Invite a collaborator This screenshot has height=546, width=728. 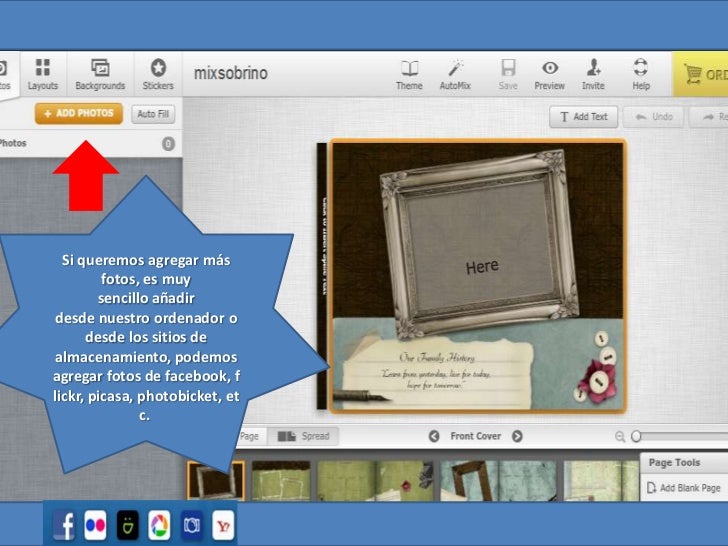tap(593, 74)
